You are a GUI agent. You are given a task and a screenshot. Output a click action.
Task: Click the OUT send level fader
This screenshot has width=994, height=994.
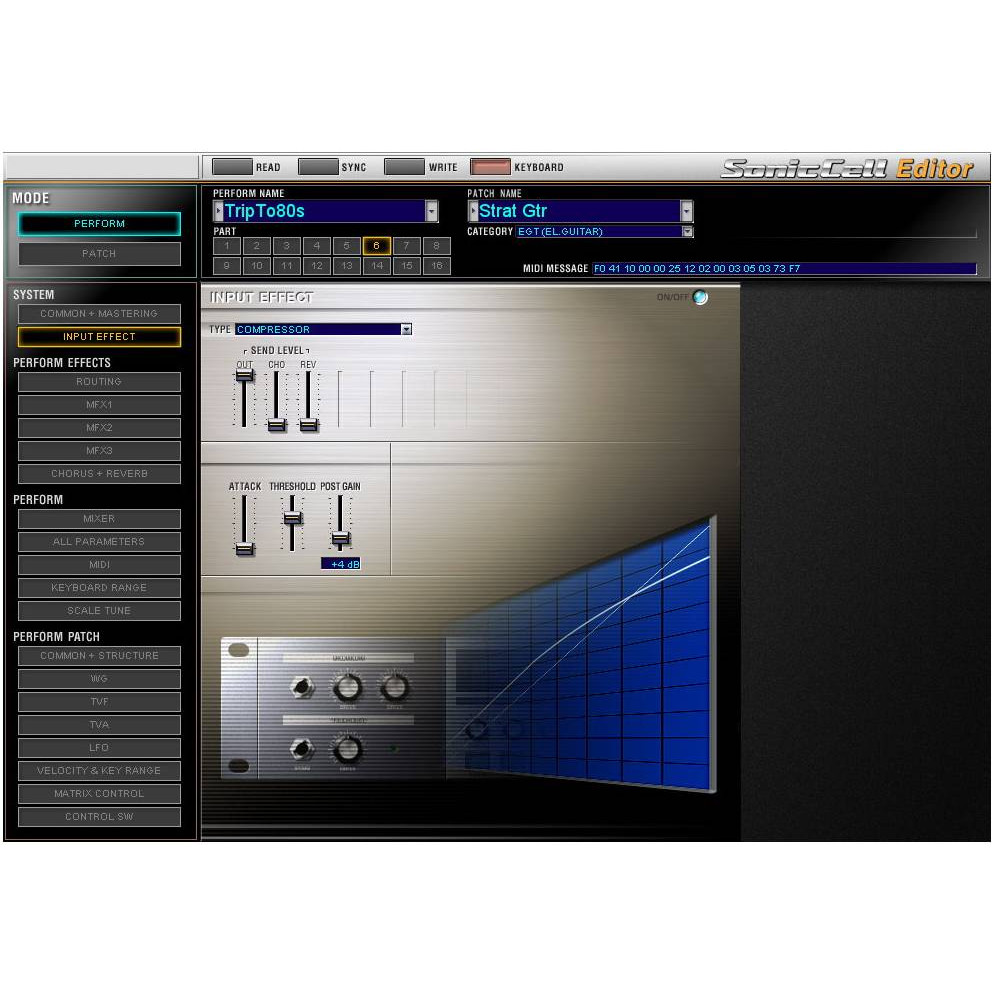[x=245, y=375]
